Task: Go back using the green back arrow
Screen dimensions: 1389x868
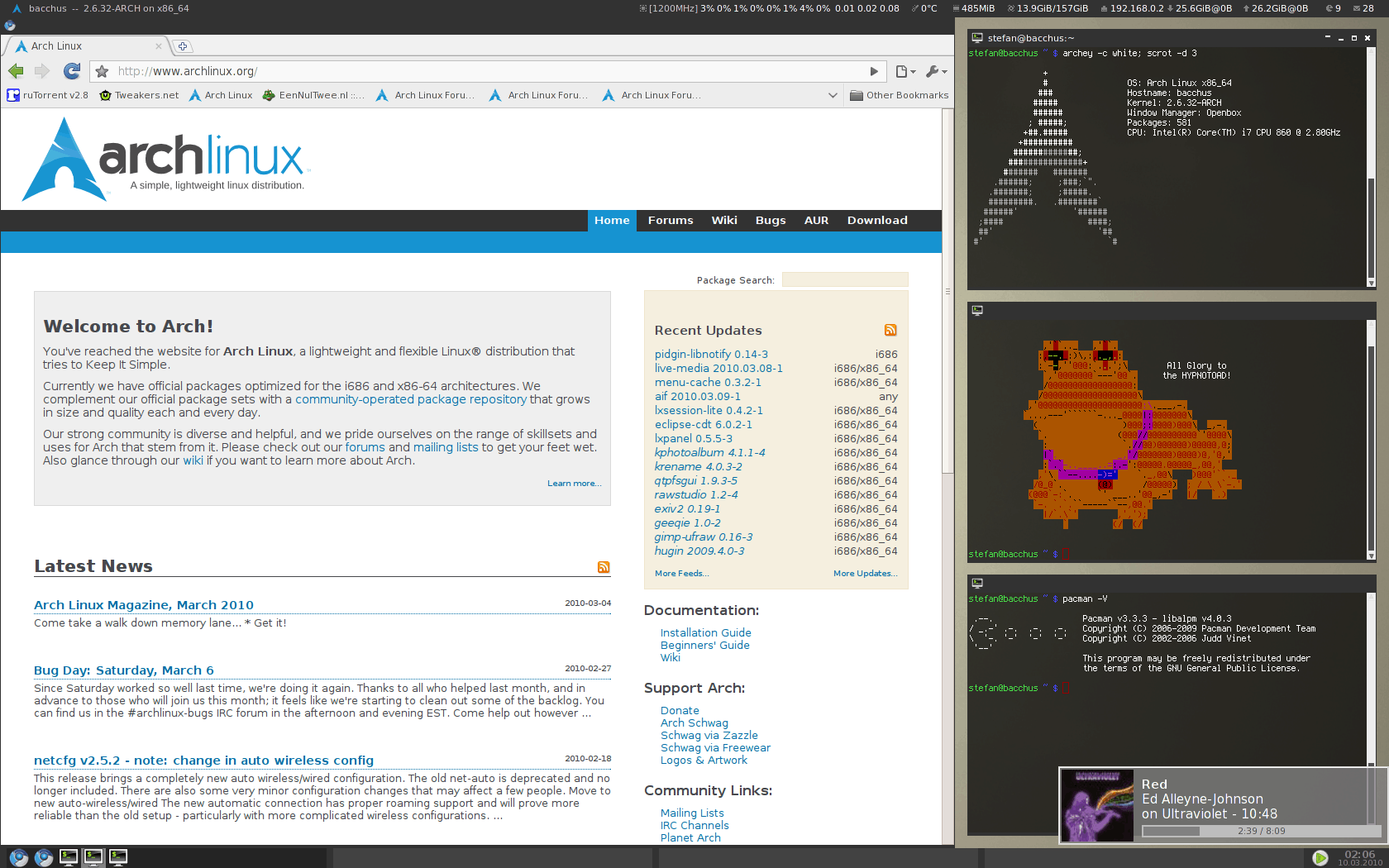Action: pyautogui.click(x=16, y=71)
